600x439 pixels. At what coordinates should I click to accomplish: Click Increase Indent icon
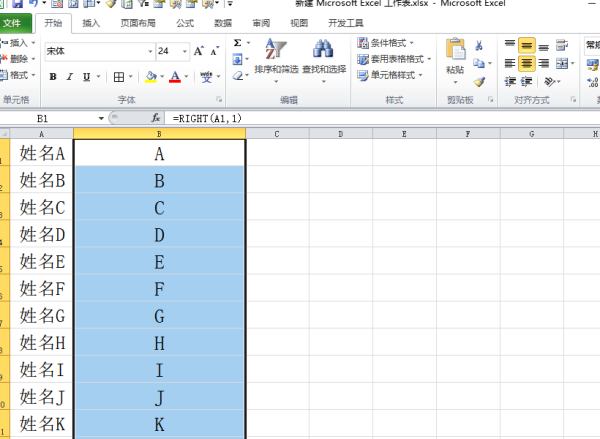pyautogui.click(x=527, y=81)
